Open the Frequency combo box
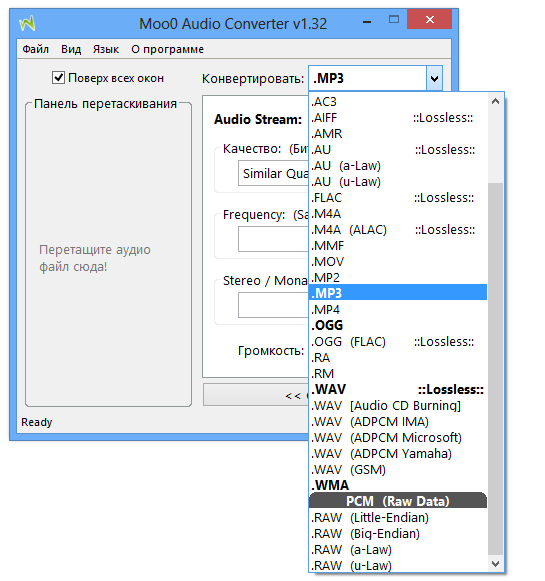The image size is (545, 581). click(x=273, y=239)
